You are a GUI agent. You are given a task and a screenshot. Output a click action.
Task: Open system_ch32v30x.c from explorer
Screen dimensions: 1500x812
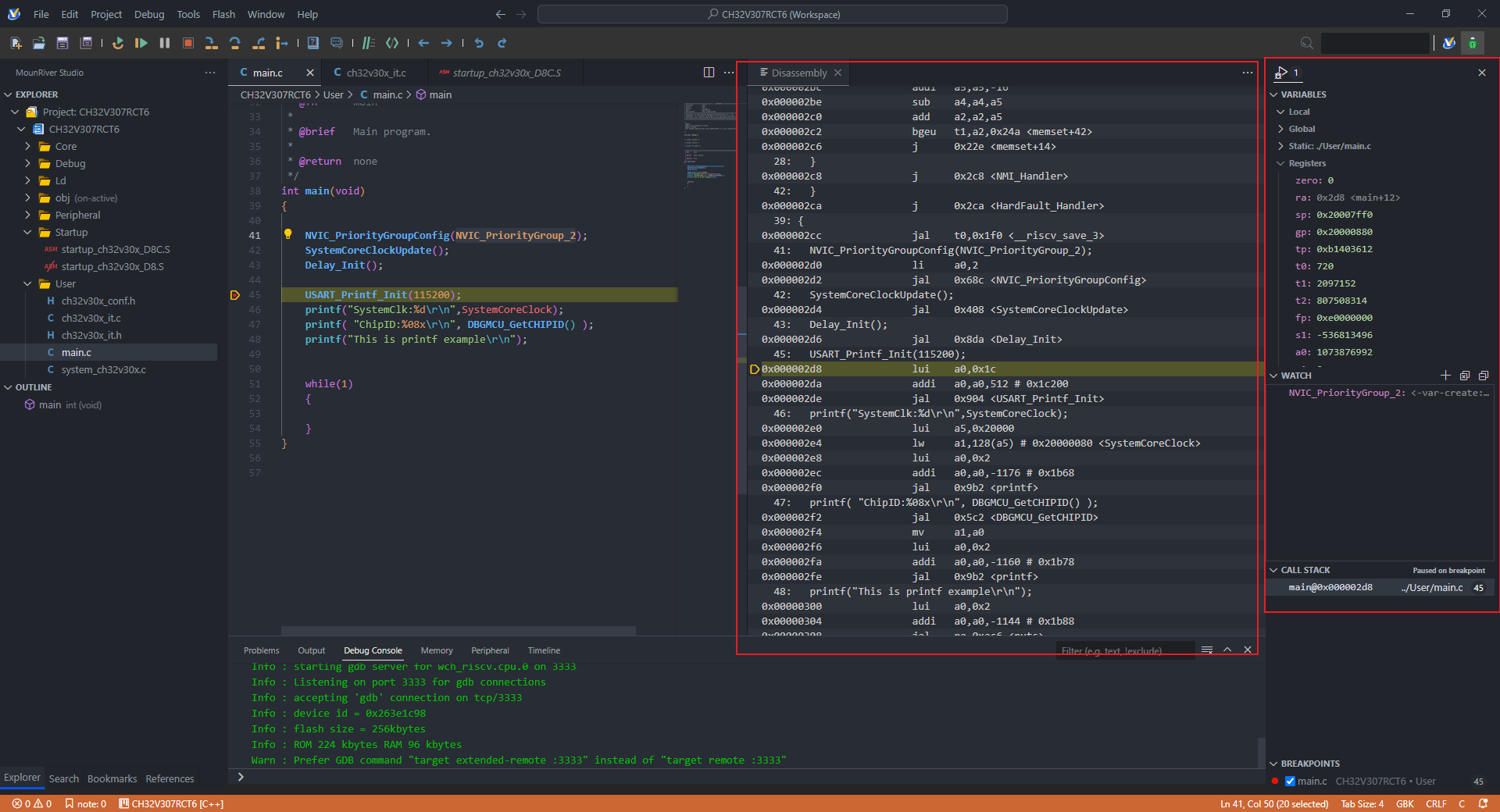pos(103,369)
